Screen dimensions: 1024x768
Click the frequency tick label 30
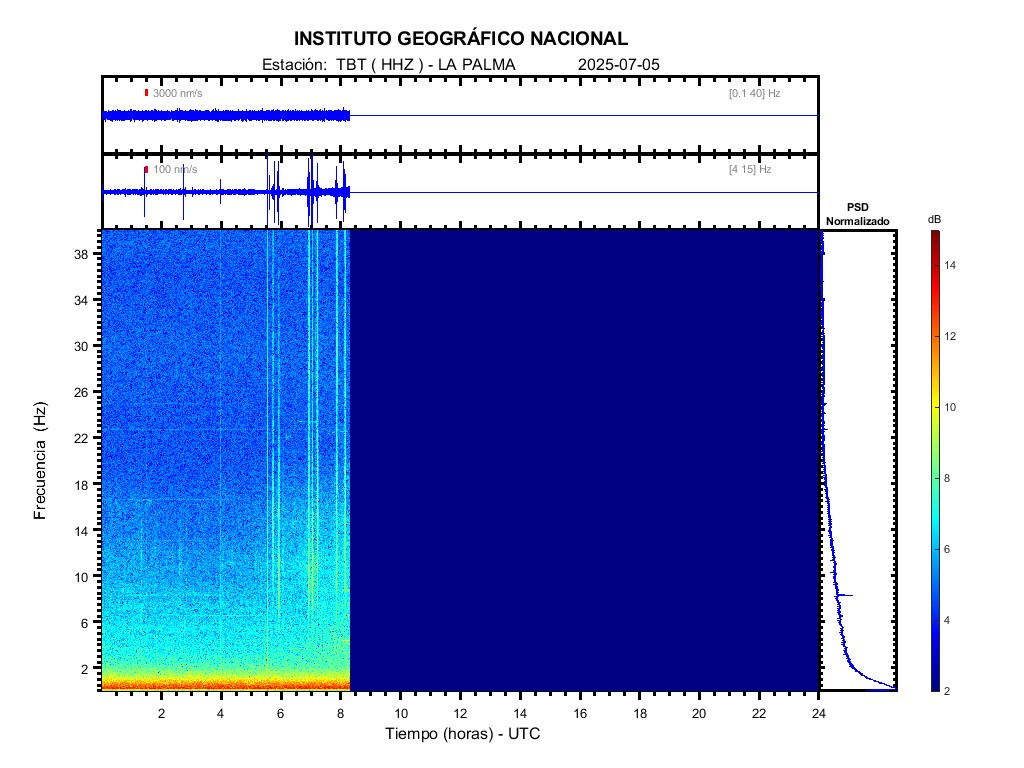tap(81, 347)
